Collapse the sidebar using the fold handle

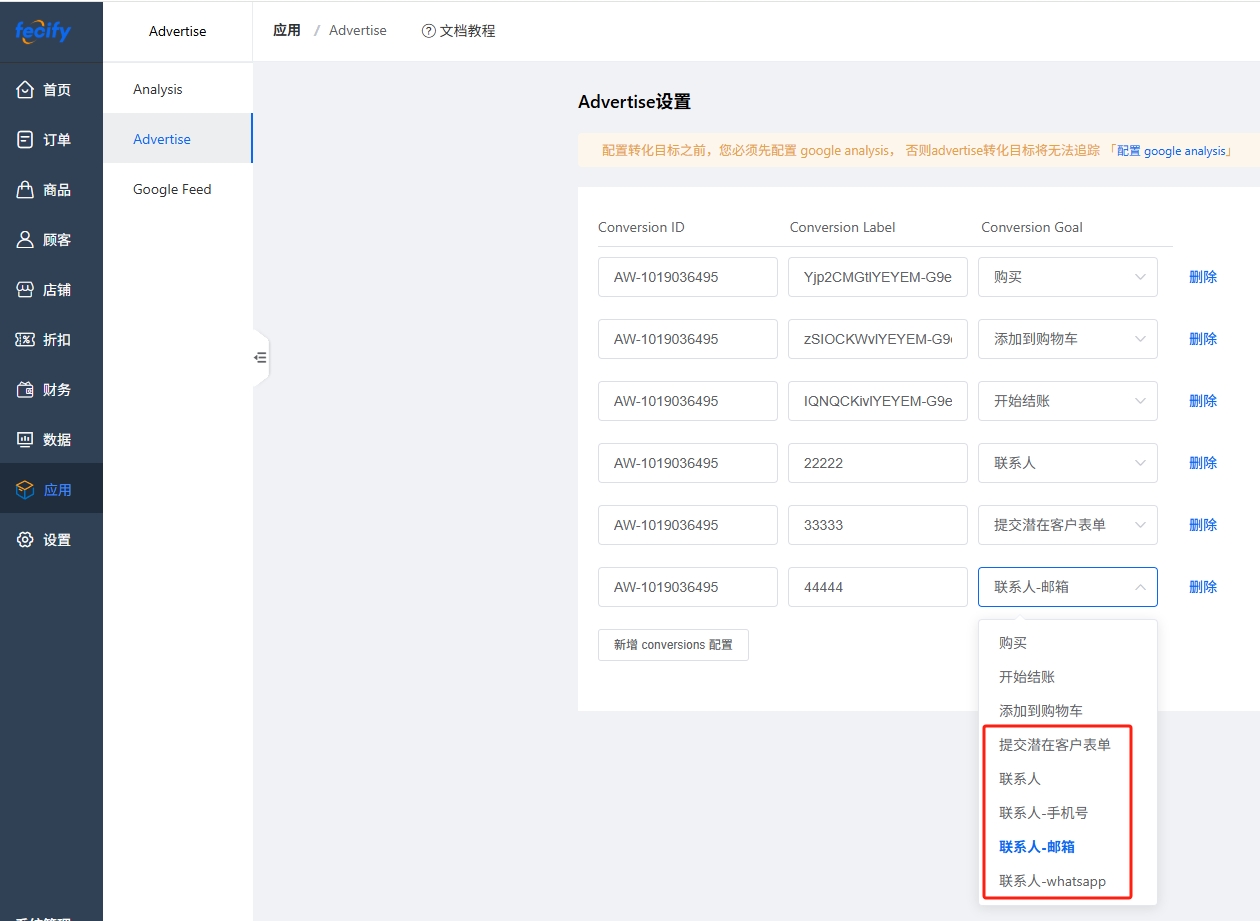260,357
